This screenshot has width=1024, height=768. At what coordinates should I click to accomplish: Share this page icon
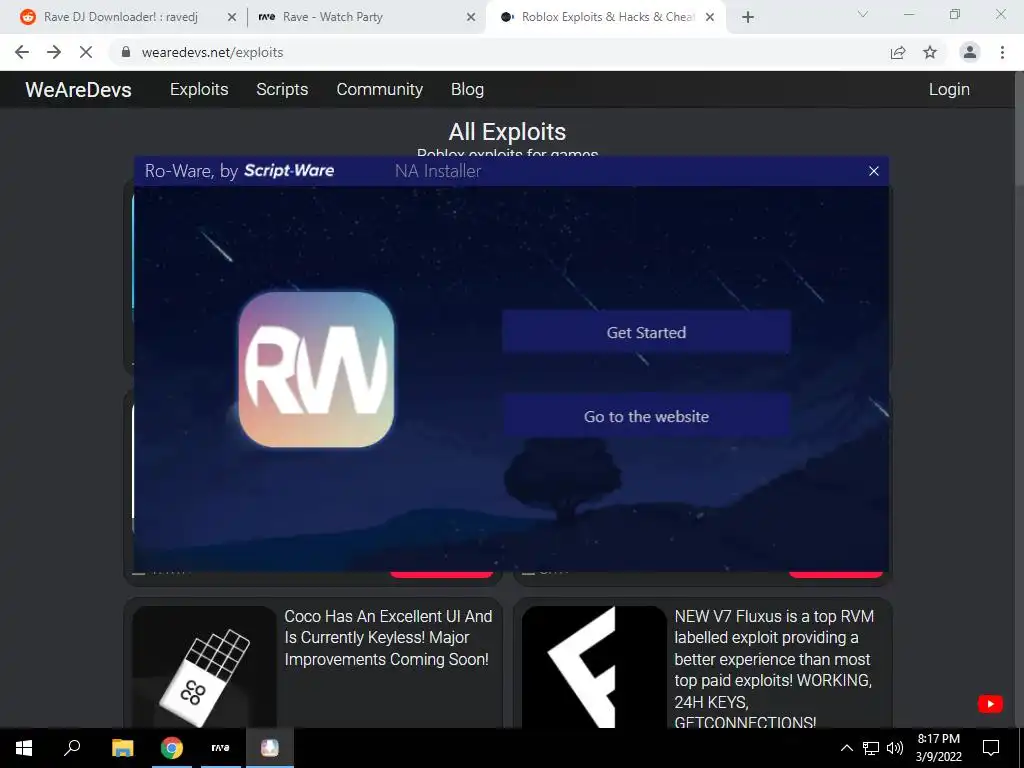(898, 52)
